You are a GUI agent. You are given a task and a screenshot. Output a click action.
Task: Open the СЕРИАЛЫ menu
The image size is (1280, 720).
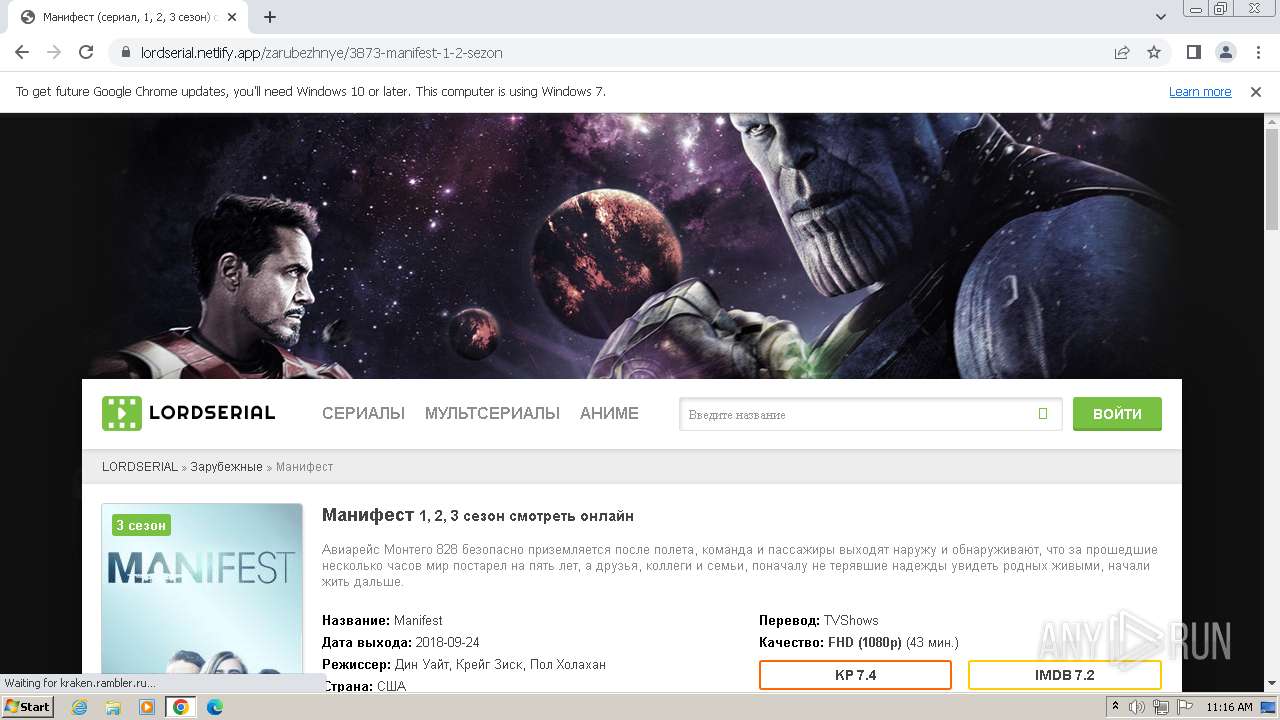363,413
